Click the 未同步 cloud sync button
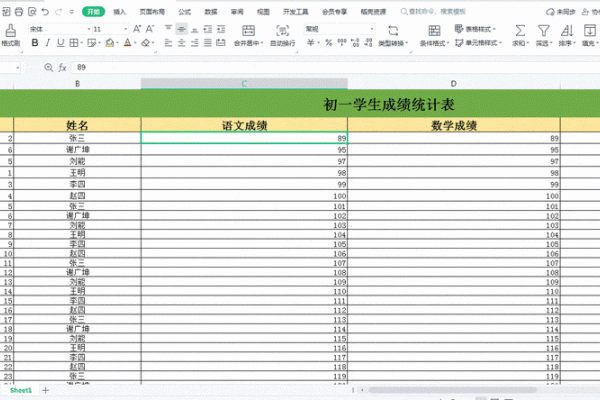Image resolution: width=600 pixels, height=400 pixels. tap(561, 12)
